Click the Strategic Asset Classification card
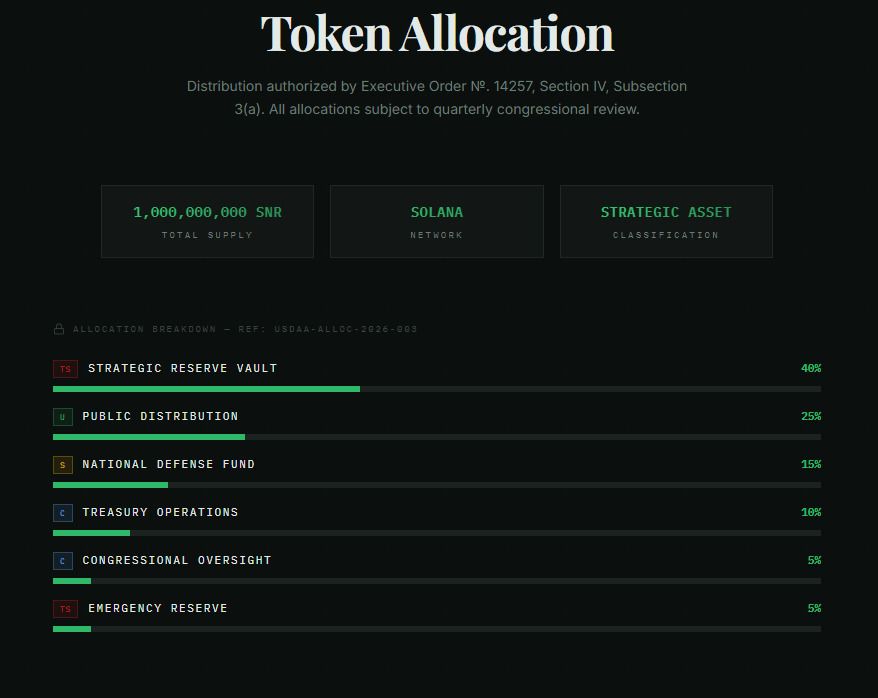Screen dimensions: 878x698 pyautogui.click(x=666, y=221)
